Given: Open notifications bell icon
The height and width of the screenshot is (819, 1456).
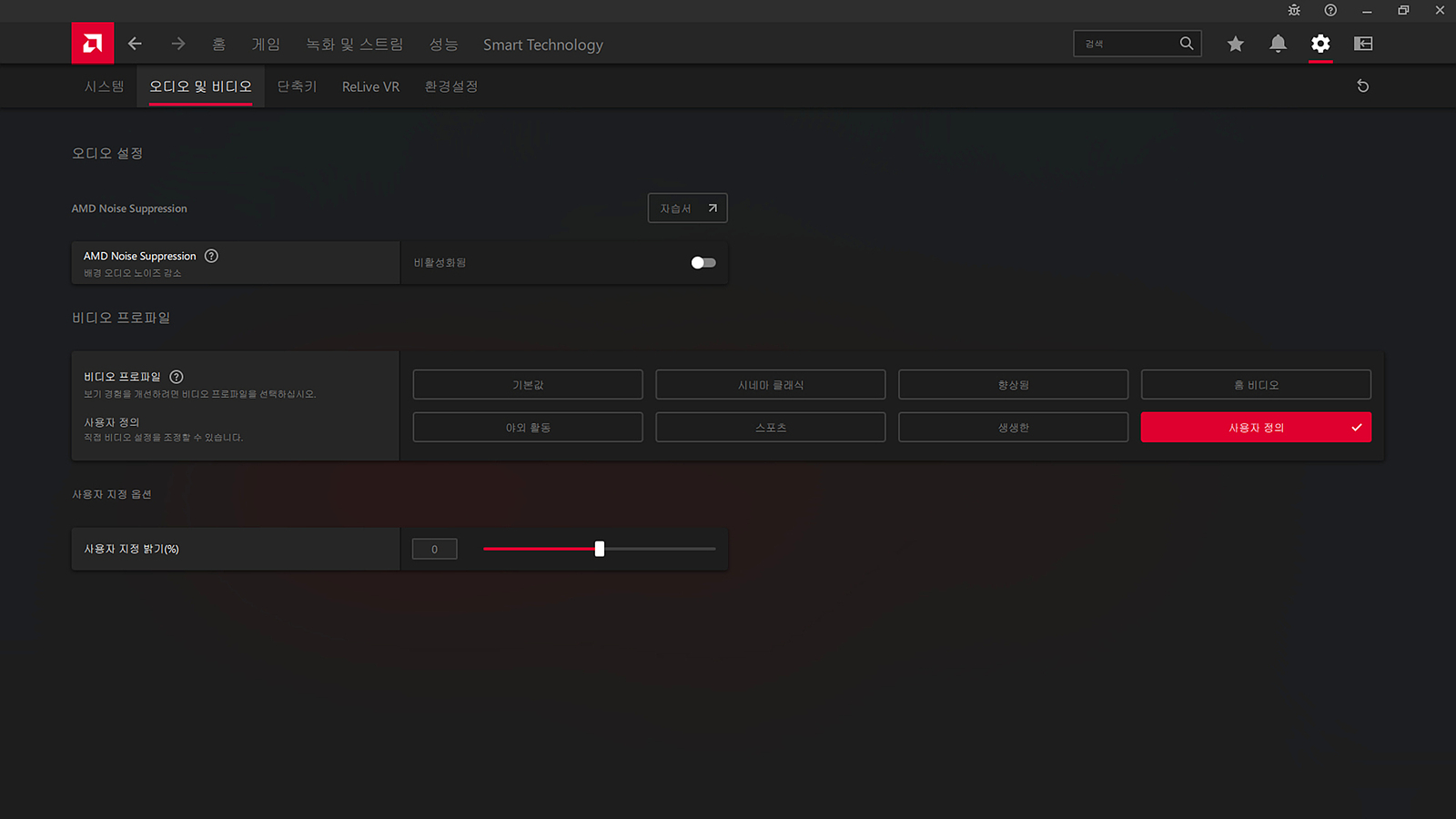Looking at the screenshot, I should [1278, 44].
